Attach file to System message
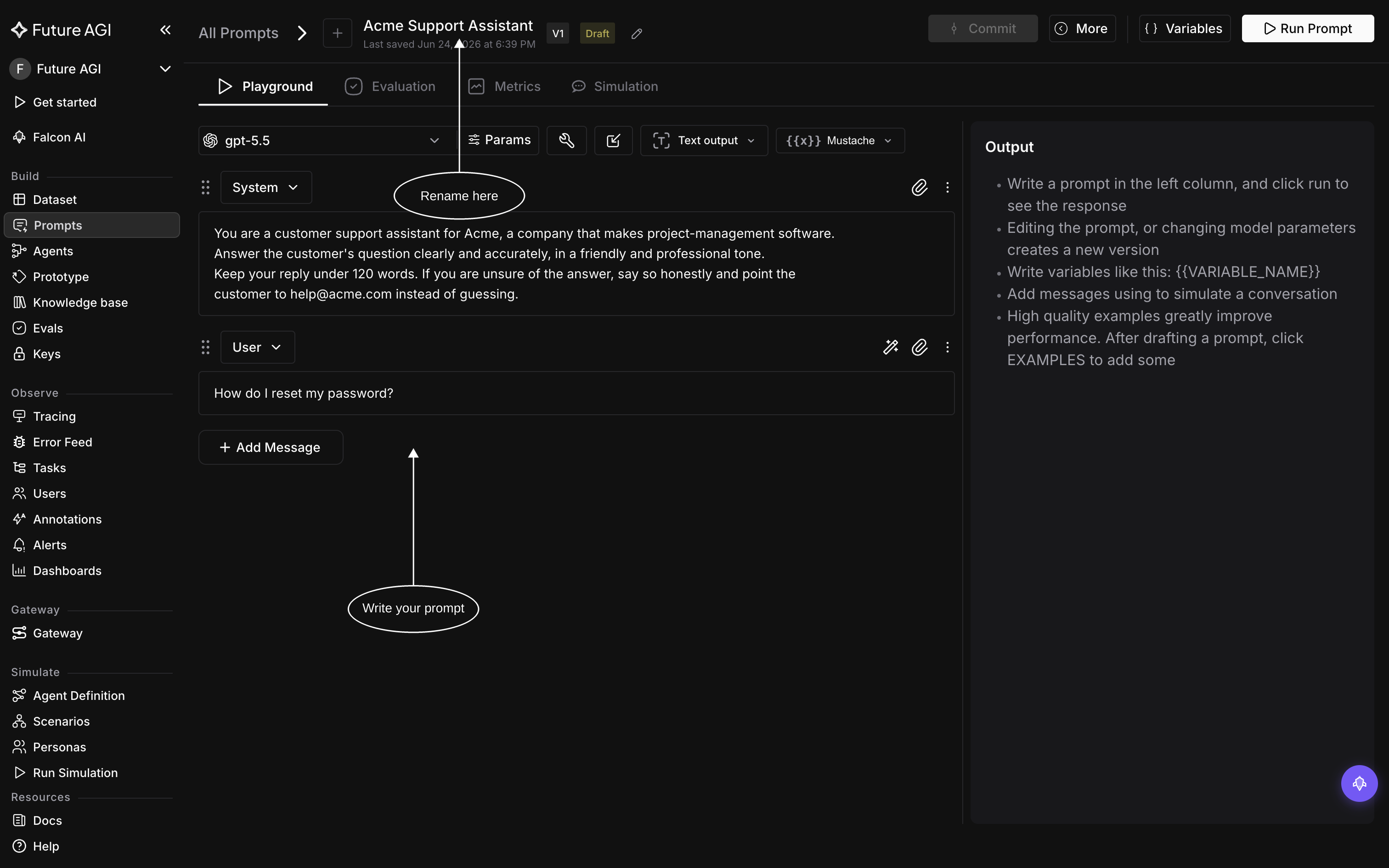 click(x=920, y=188)
